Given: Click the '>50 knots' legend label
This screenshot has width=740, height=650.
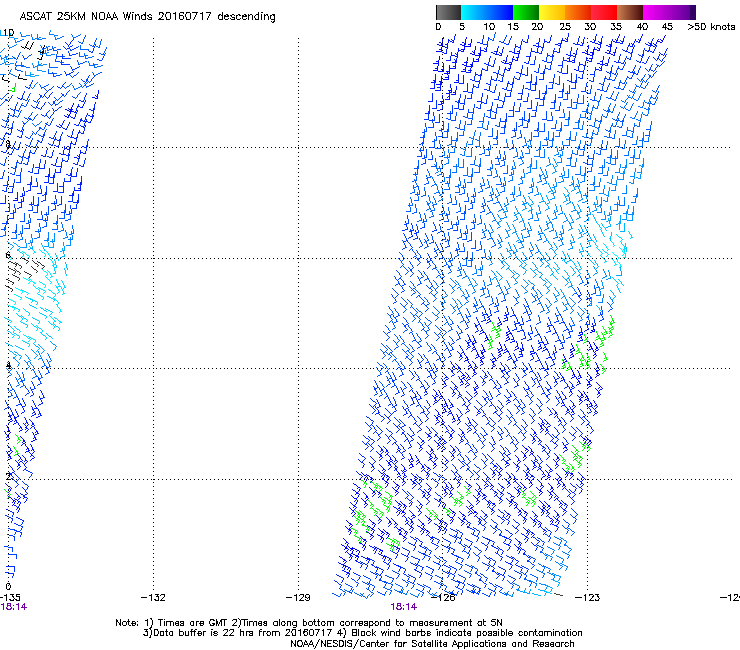Looking at the screenshot, I should point(711,27).
